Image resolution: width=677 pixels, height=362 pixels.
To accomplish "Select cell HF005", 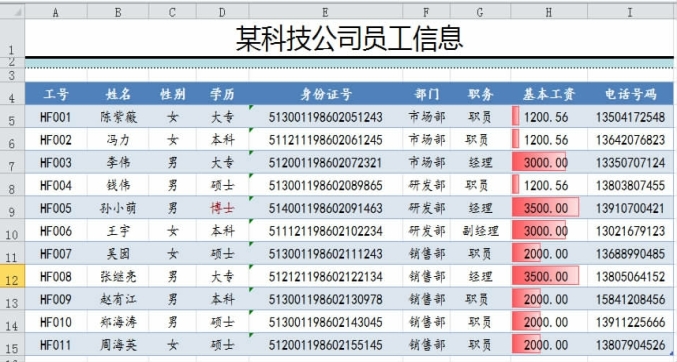I will (56, 208).
